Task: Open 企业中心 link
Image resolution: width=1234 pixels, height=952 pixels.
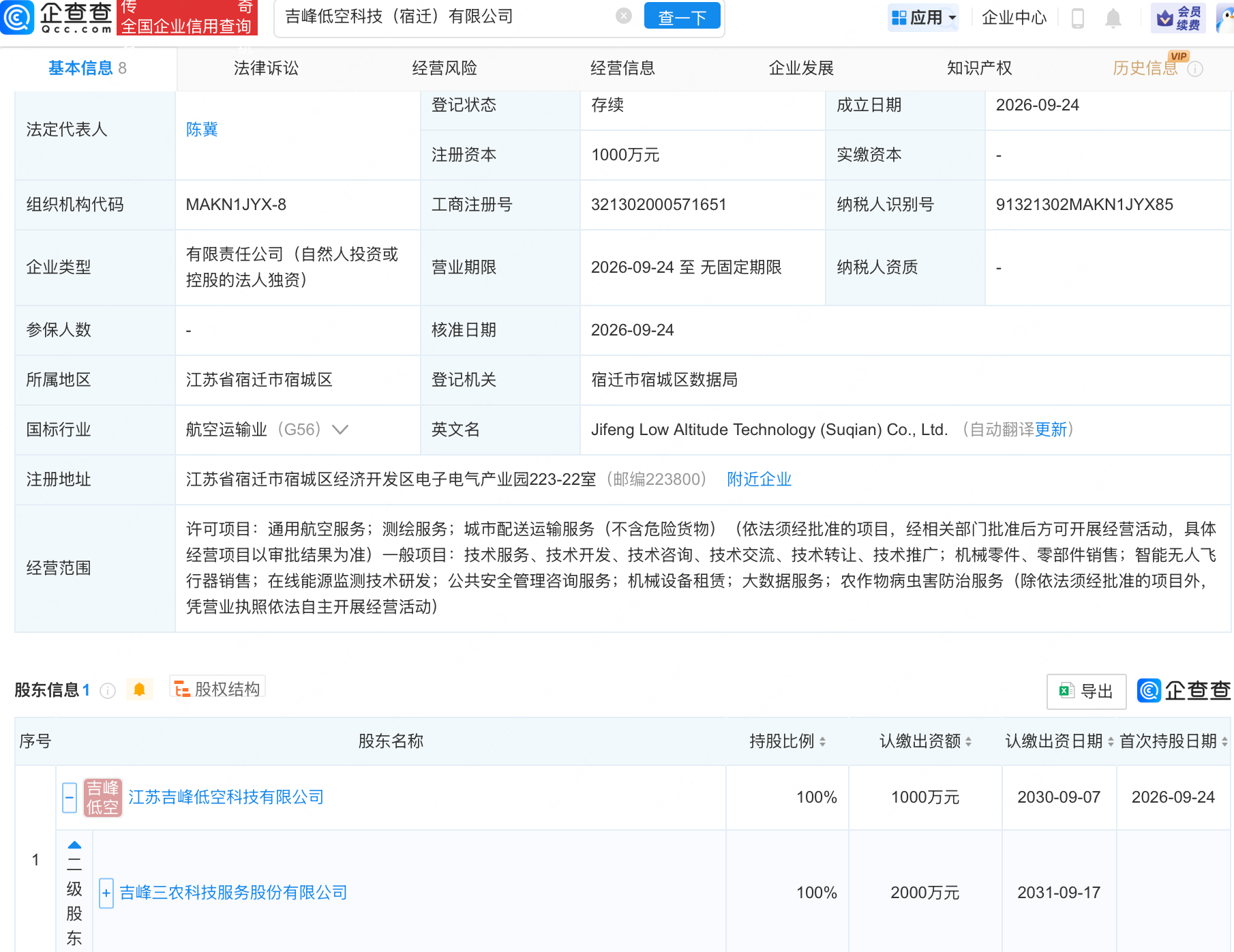Action: coord(1014,18)
